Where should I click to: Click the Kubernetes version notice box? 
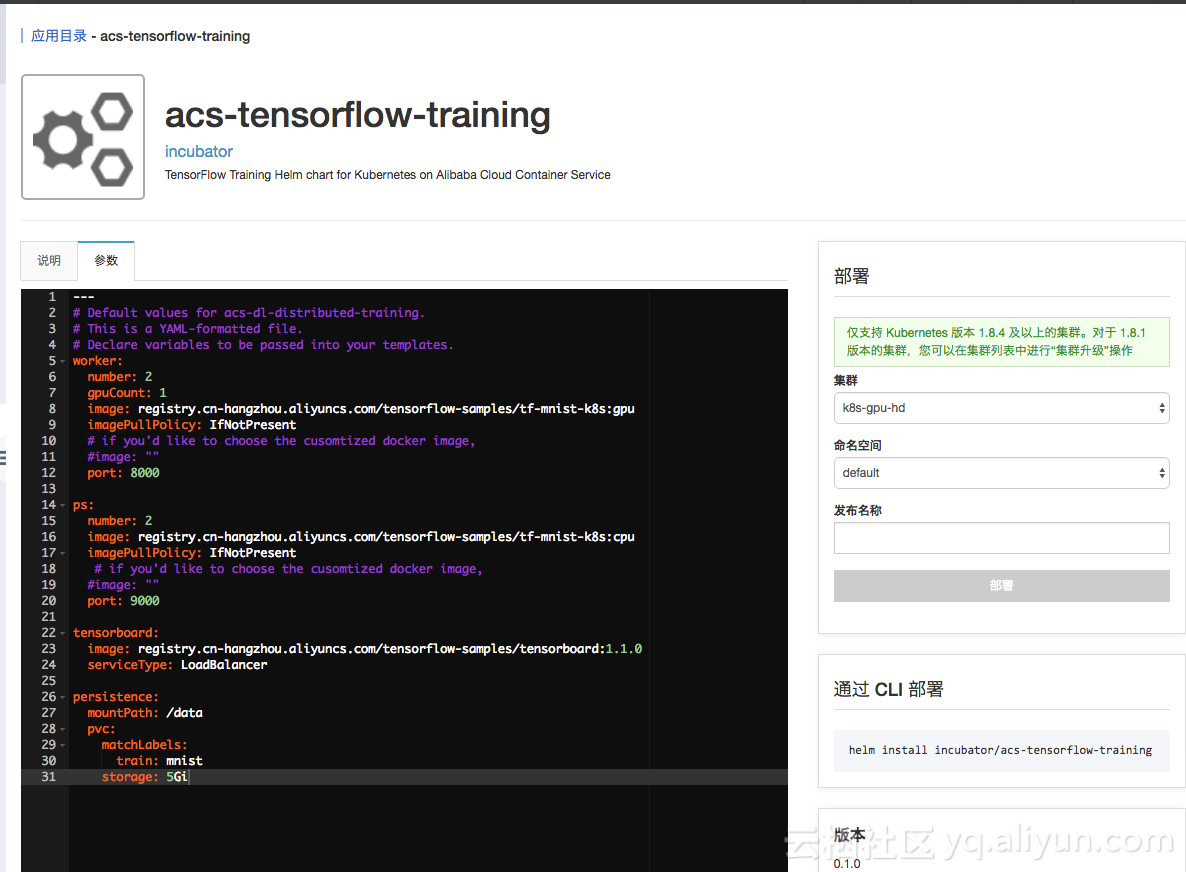pyautogui.click(x=1001, y=342)
